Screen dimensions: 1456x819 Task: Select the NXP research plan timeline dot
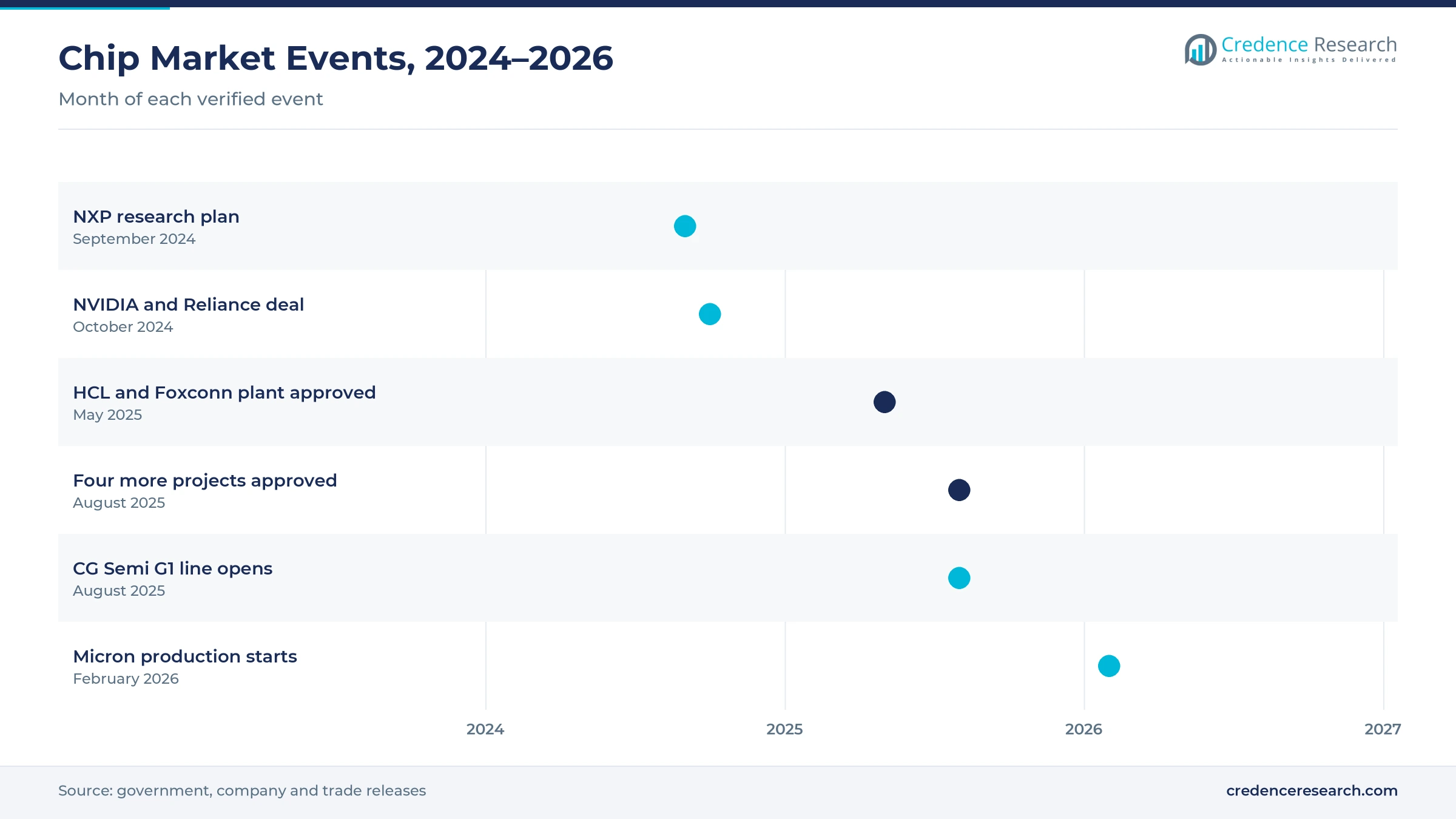(685, 226)
